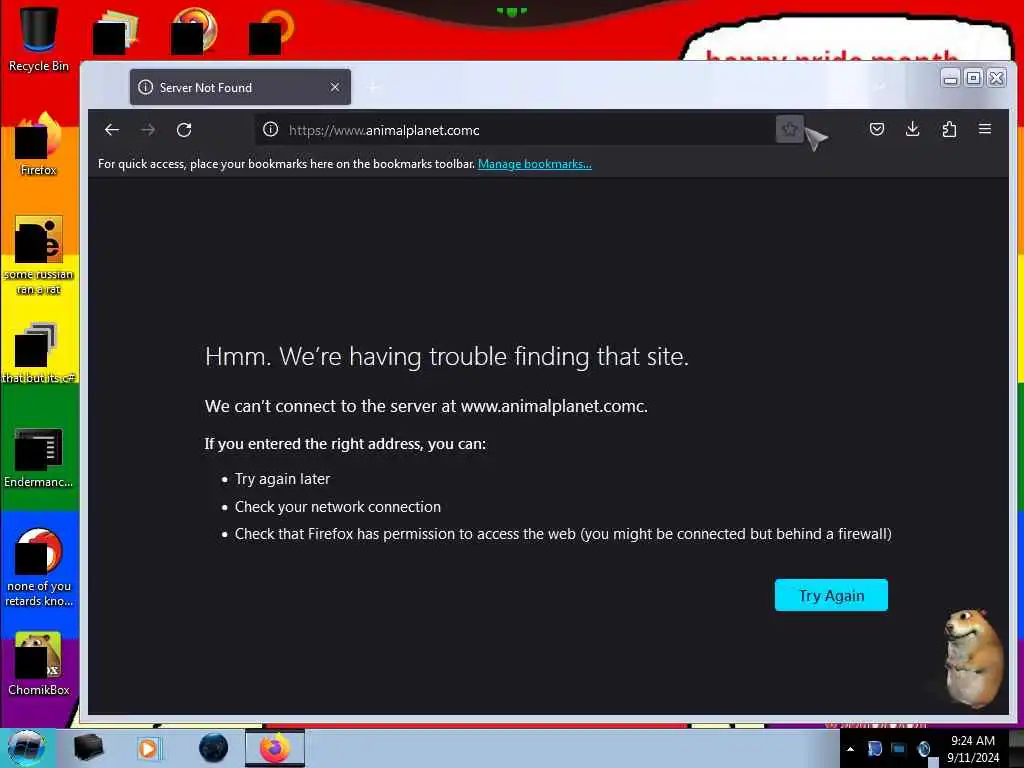Go back using the browser back arrow
The height and width of the screenshot is (768, 1024).
tap(112, 130)
